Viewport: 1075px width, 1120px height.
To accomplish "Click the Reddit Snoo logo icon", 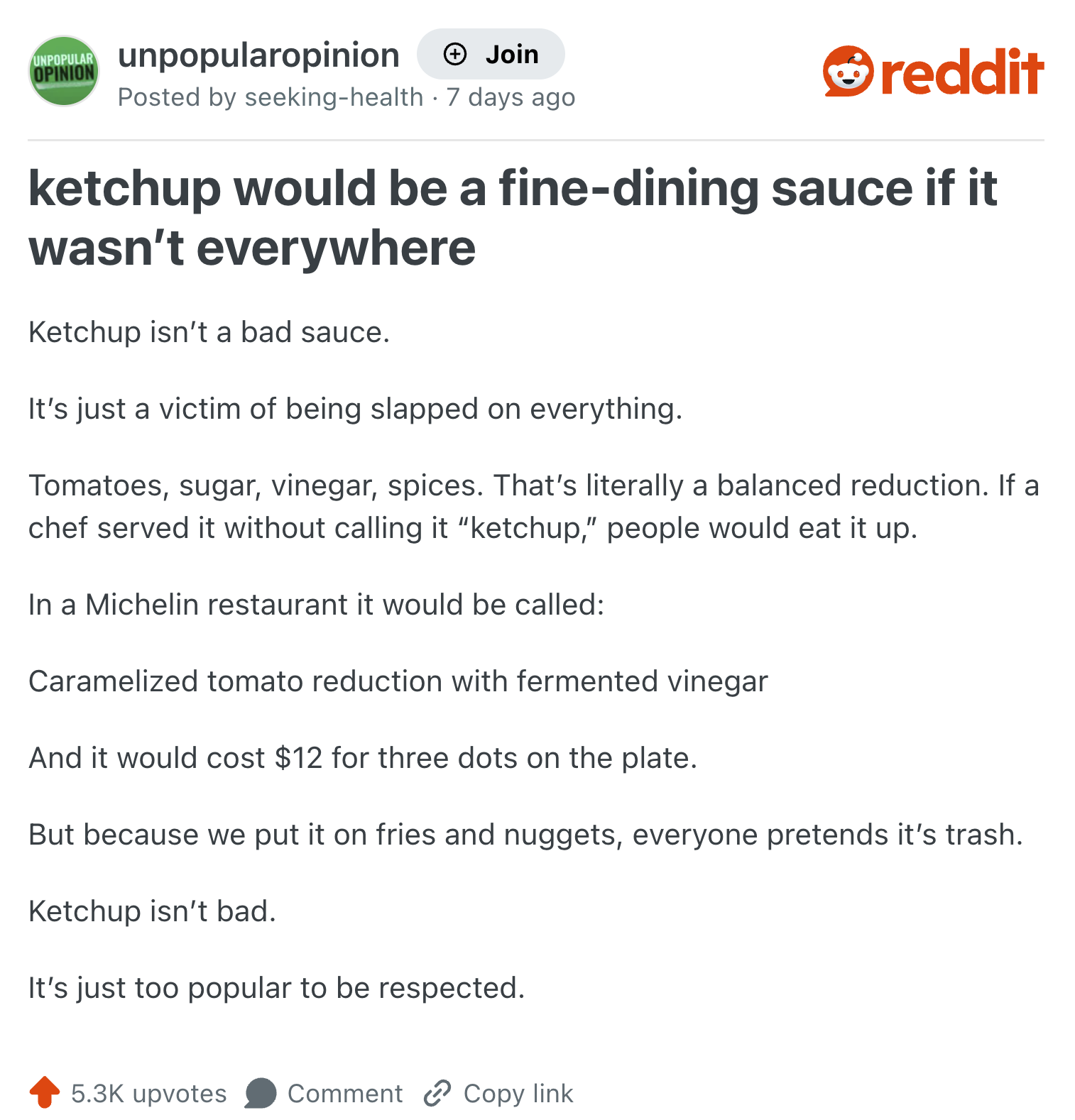I will coord(847,71).
